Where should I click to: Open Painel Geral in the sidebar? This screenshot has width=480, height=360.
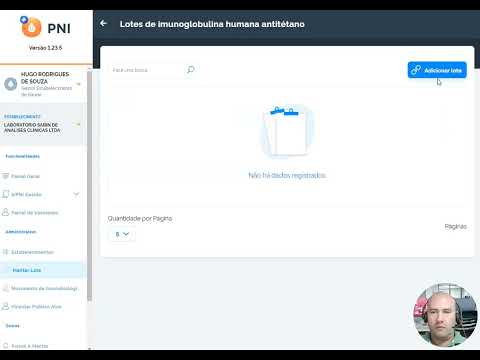(25, 176)
